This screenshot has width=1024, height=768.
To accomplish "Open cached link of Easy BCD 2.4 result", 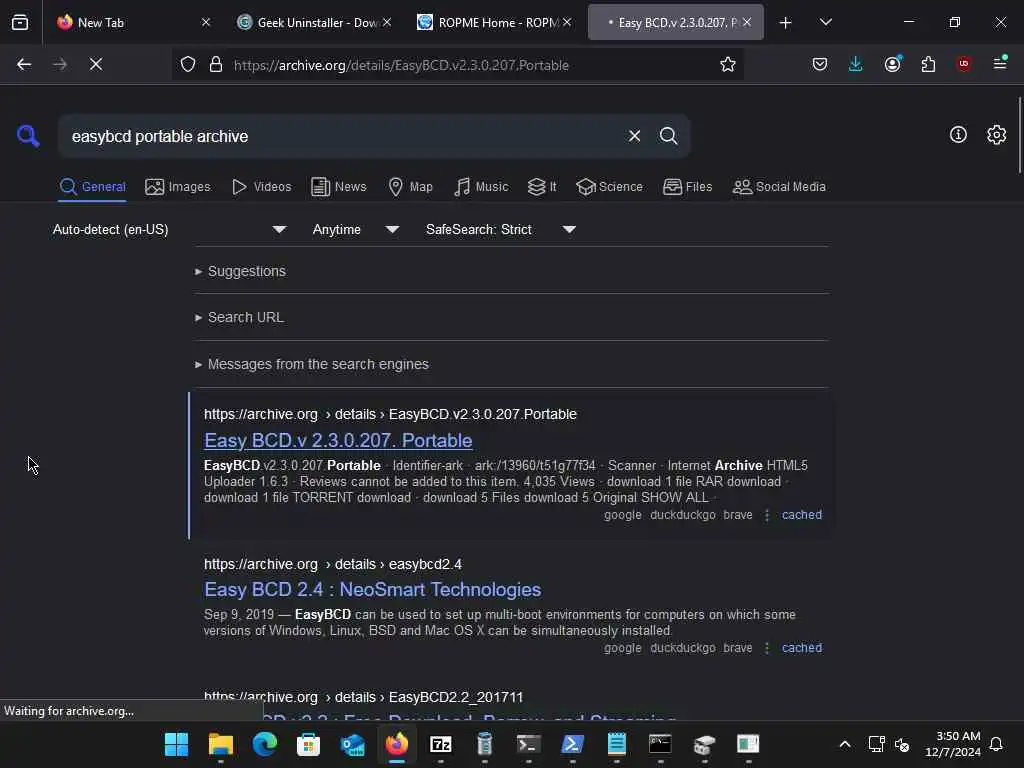I will pyautogui.click(x=801, y=648).
